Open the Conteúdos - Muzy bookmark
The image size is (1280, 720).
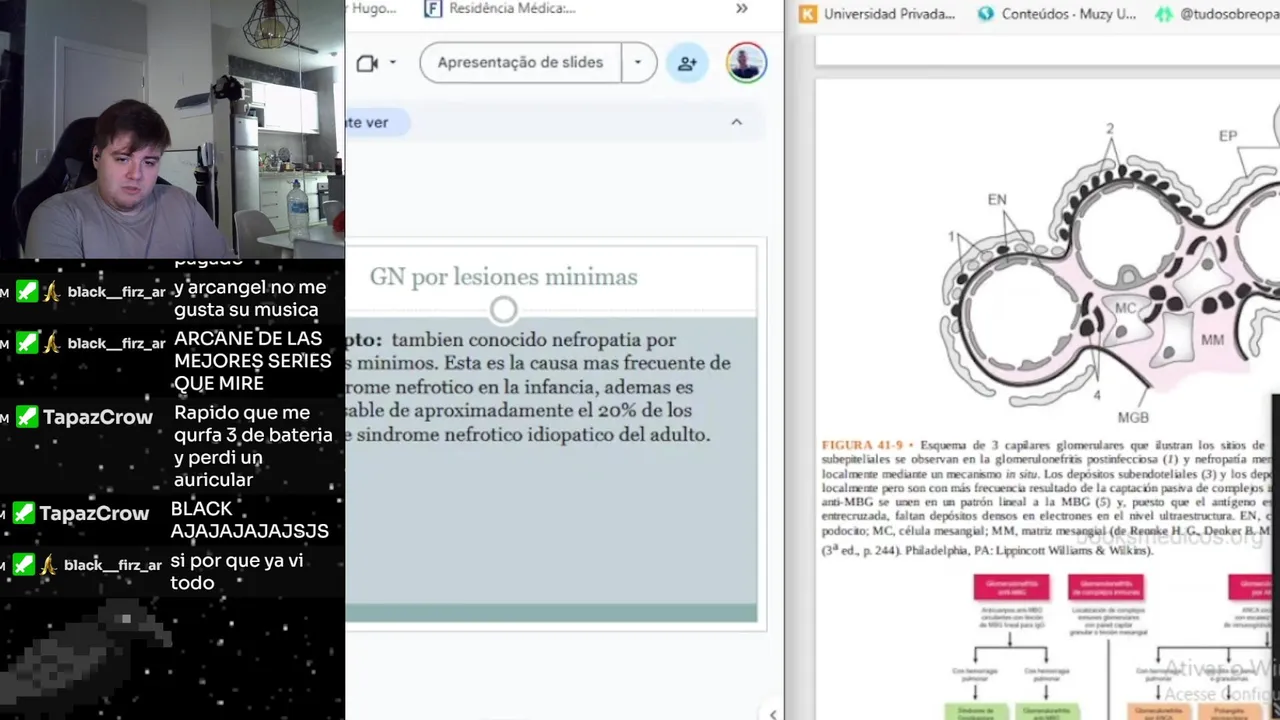[1056, 14]
